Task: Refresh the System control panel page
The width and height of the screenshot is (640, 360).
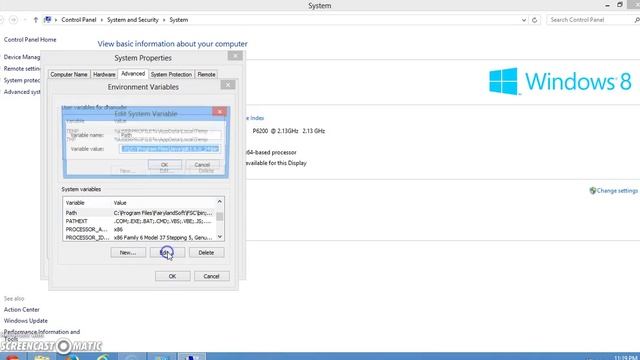Action: click(x=534, y=20)
